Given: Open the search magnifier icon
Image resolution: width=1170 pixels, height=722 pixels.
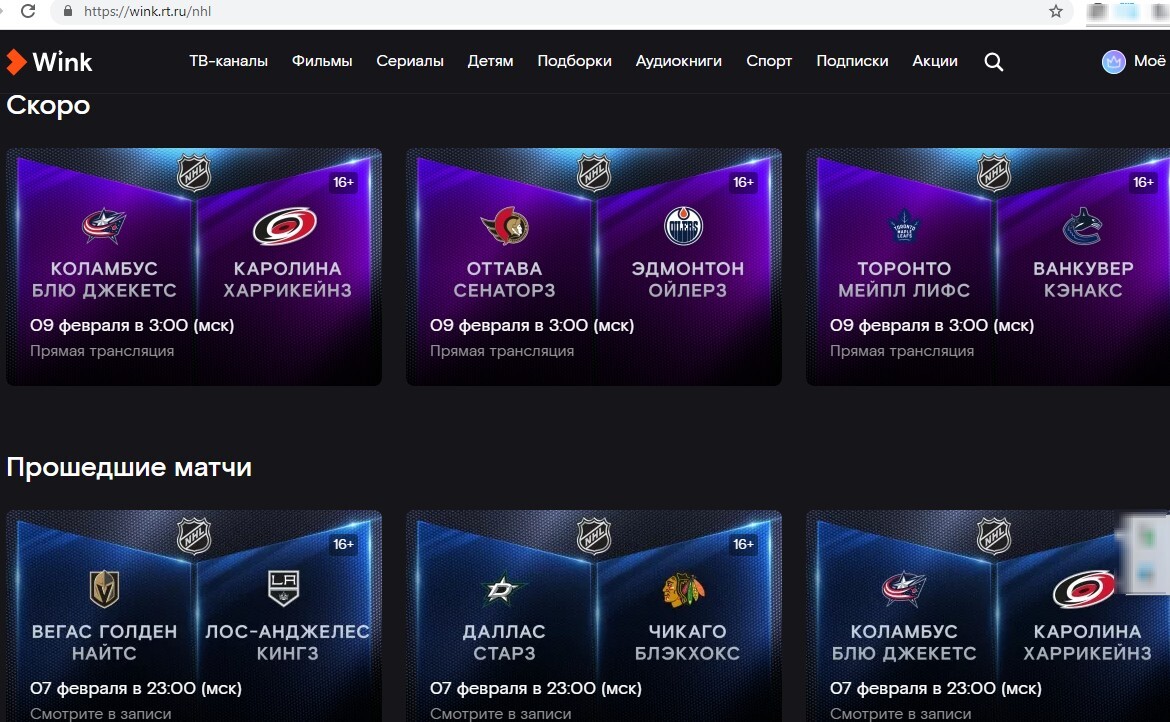Looking at the screenshot, I should (993, 62).
